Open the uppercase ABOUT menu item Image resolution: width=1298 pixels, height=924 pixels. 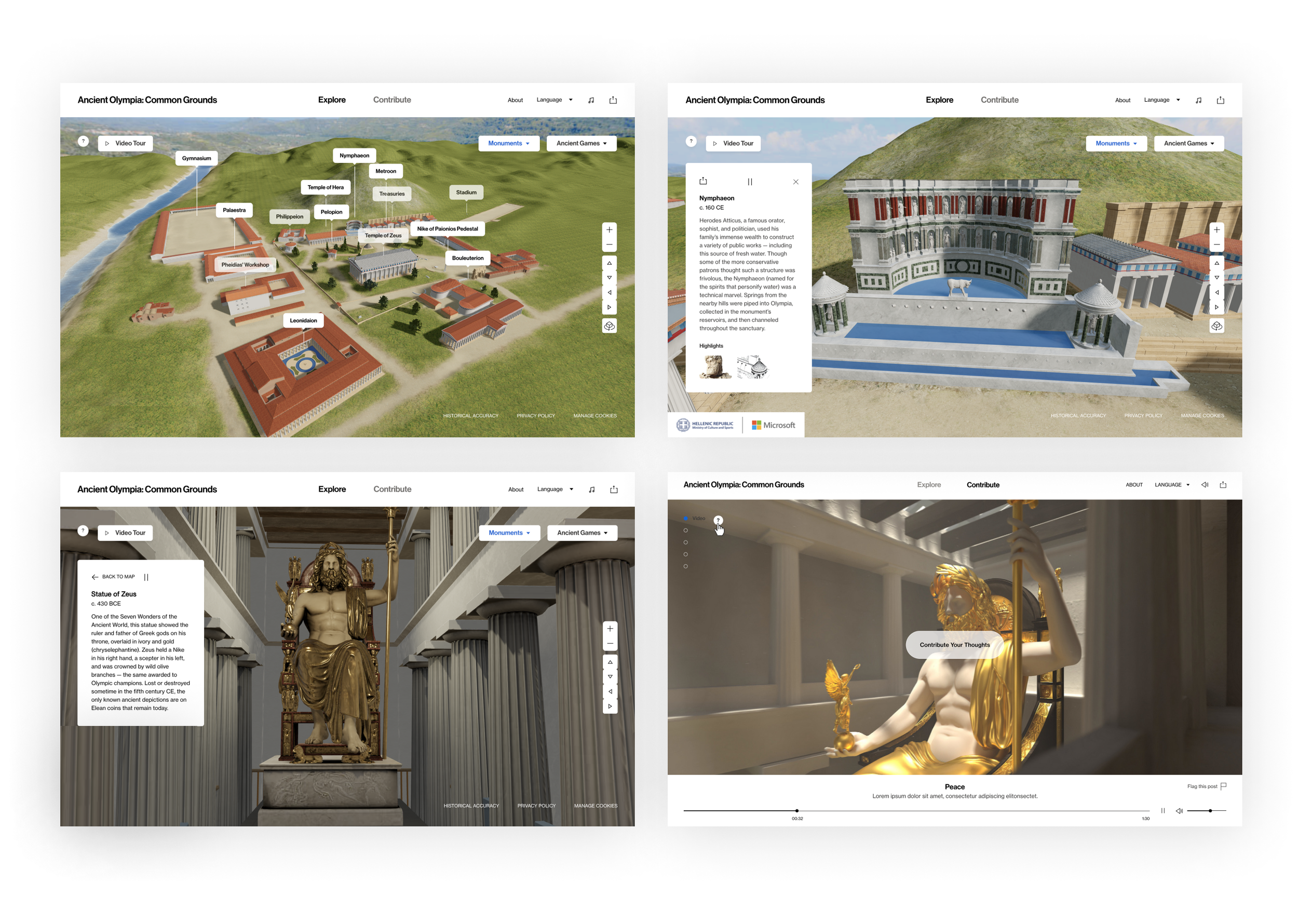(x=1133, y=485)
